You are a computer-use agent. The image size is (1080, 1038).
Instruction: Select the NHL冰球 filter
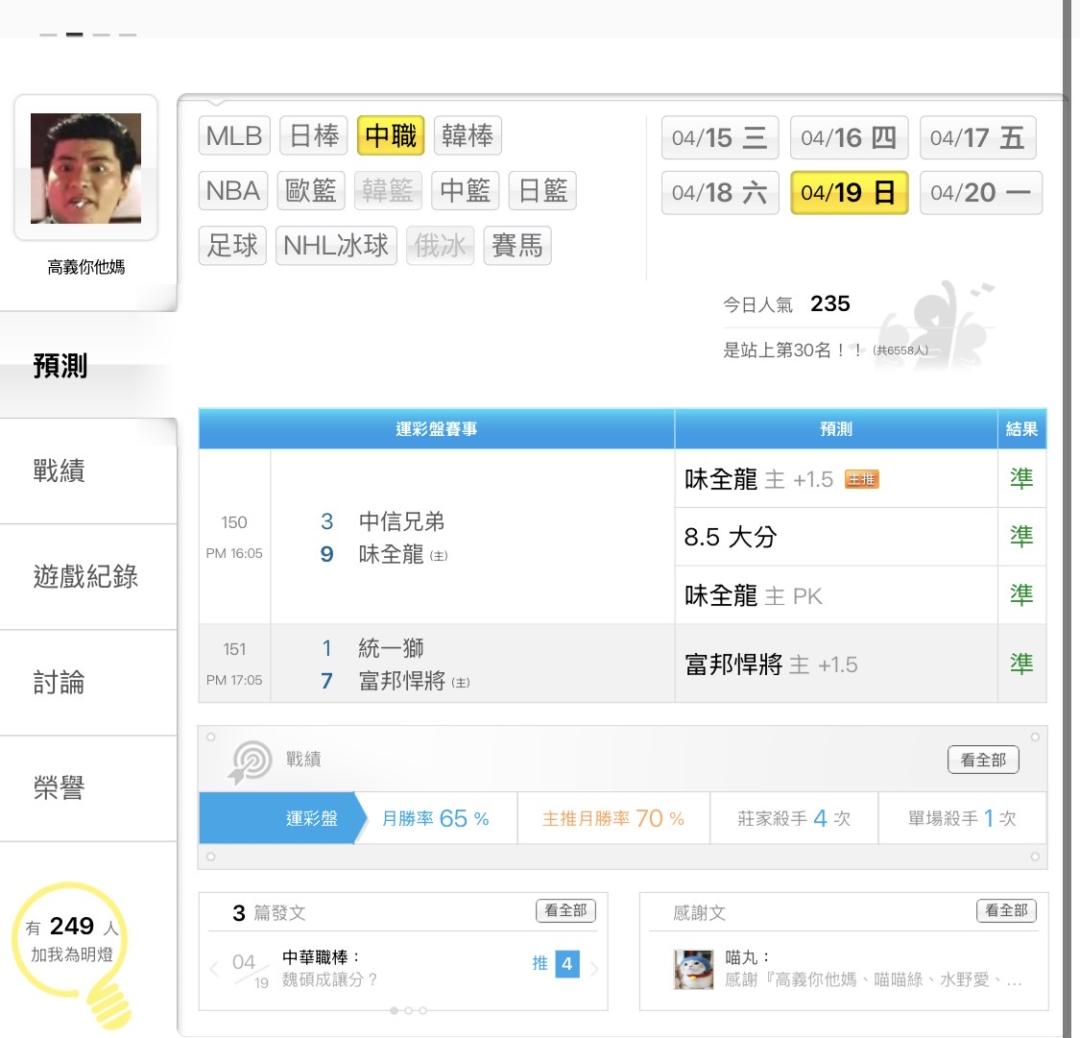coord(336,245)
